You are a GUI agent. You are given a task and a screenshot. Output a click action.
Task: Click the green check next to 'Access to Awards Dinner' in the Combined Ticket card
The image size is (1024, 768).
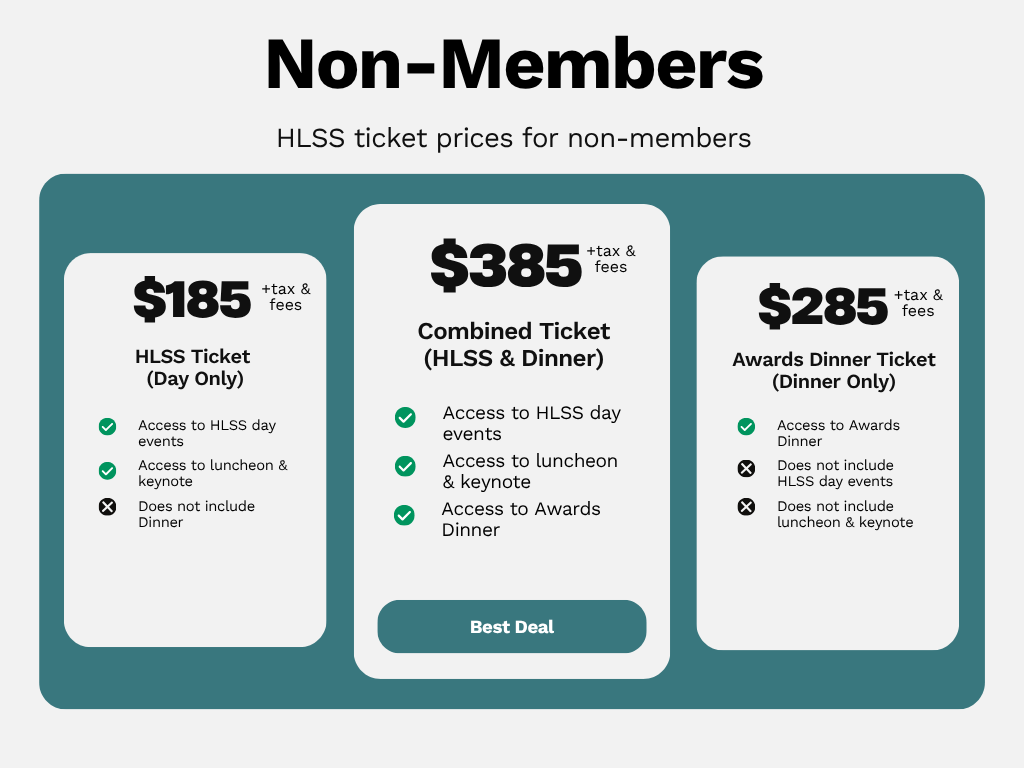pyautogui.click(x=404, y=515)
